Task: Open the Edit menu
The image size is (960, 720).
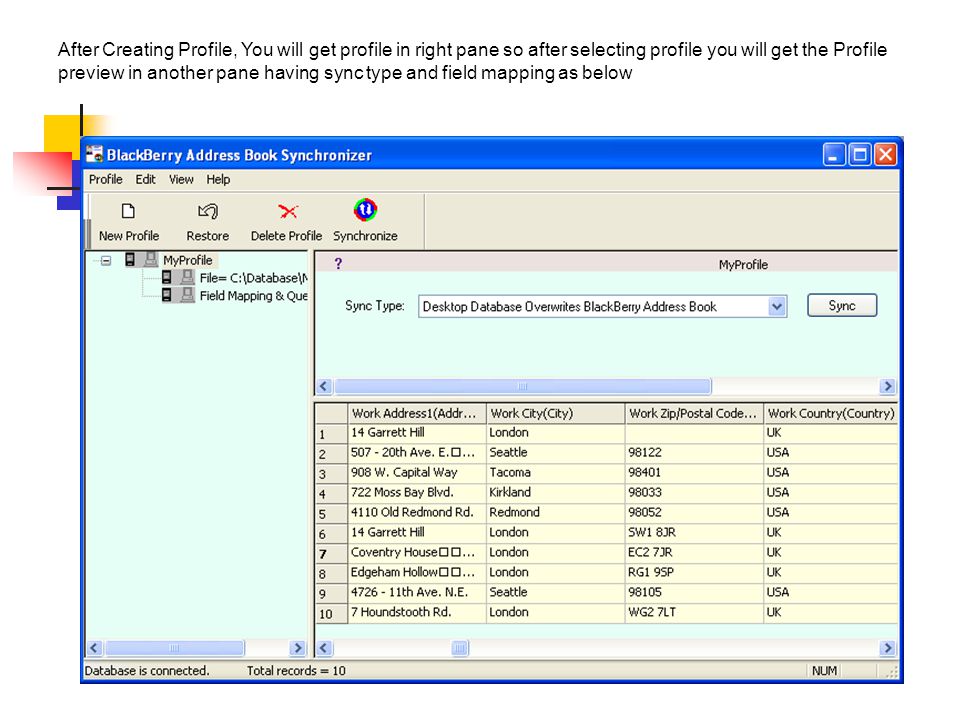Action: (x=145, y=179)
